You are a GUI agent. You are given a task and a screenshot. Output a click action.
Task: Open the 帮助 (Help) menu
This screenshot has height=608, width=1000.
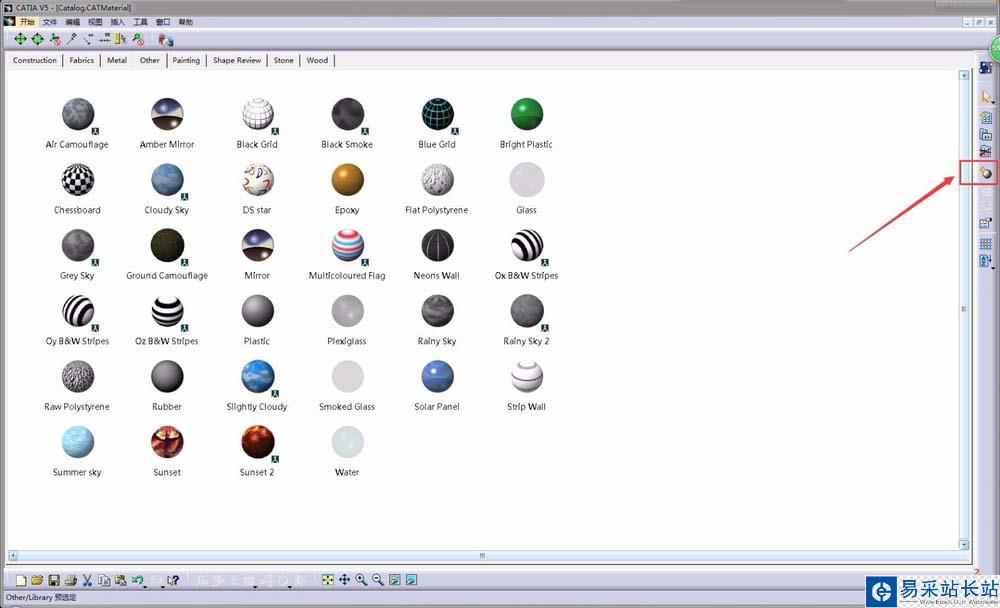click(186, 22)
